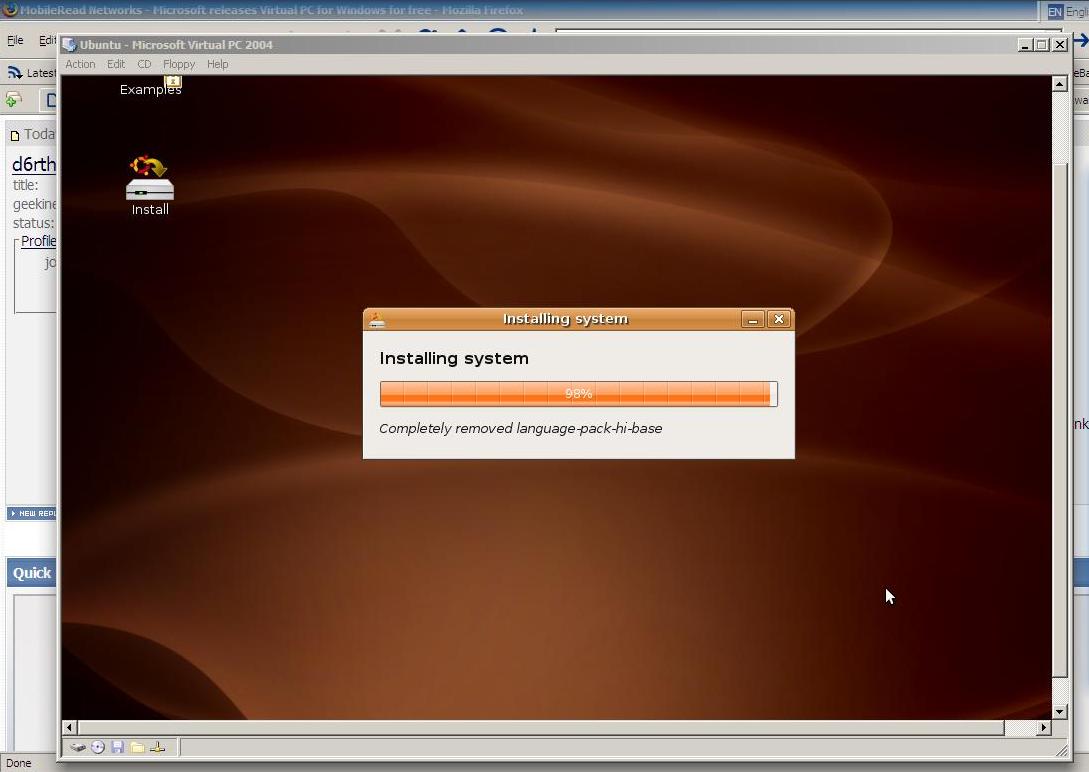Open the File menu in Firefox
1089x772 pixels.
[15, 40]
